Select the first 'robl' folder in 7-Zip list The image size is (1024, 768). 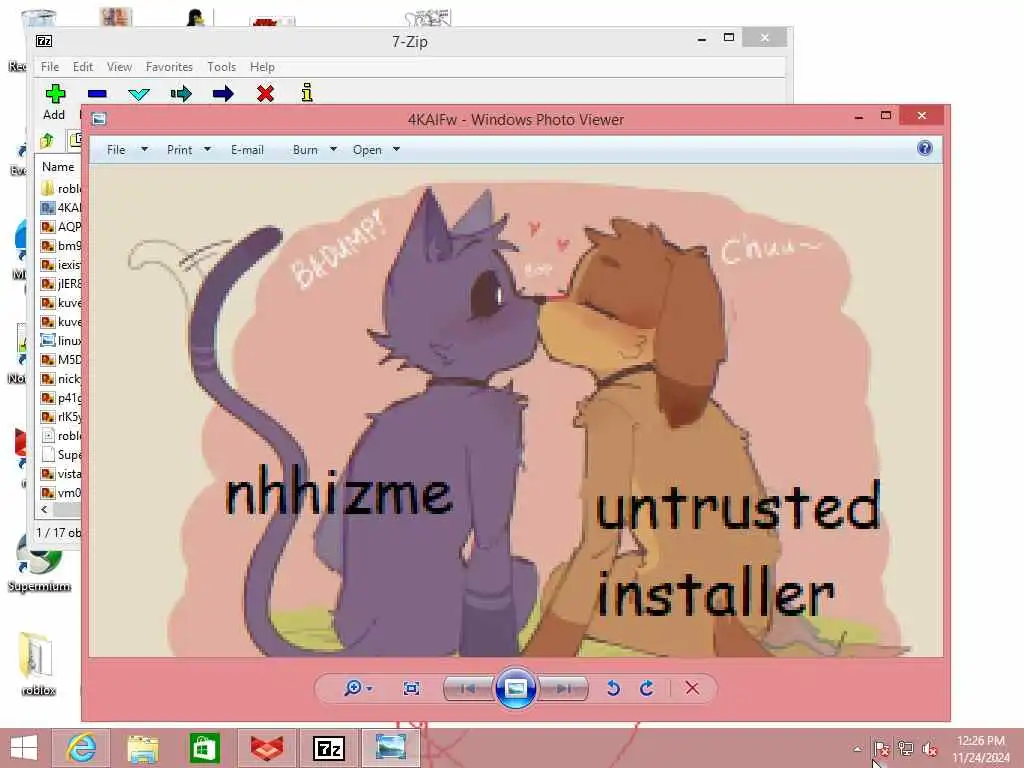60,189
